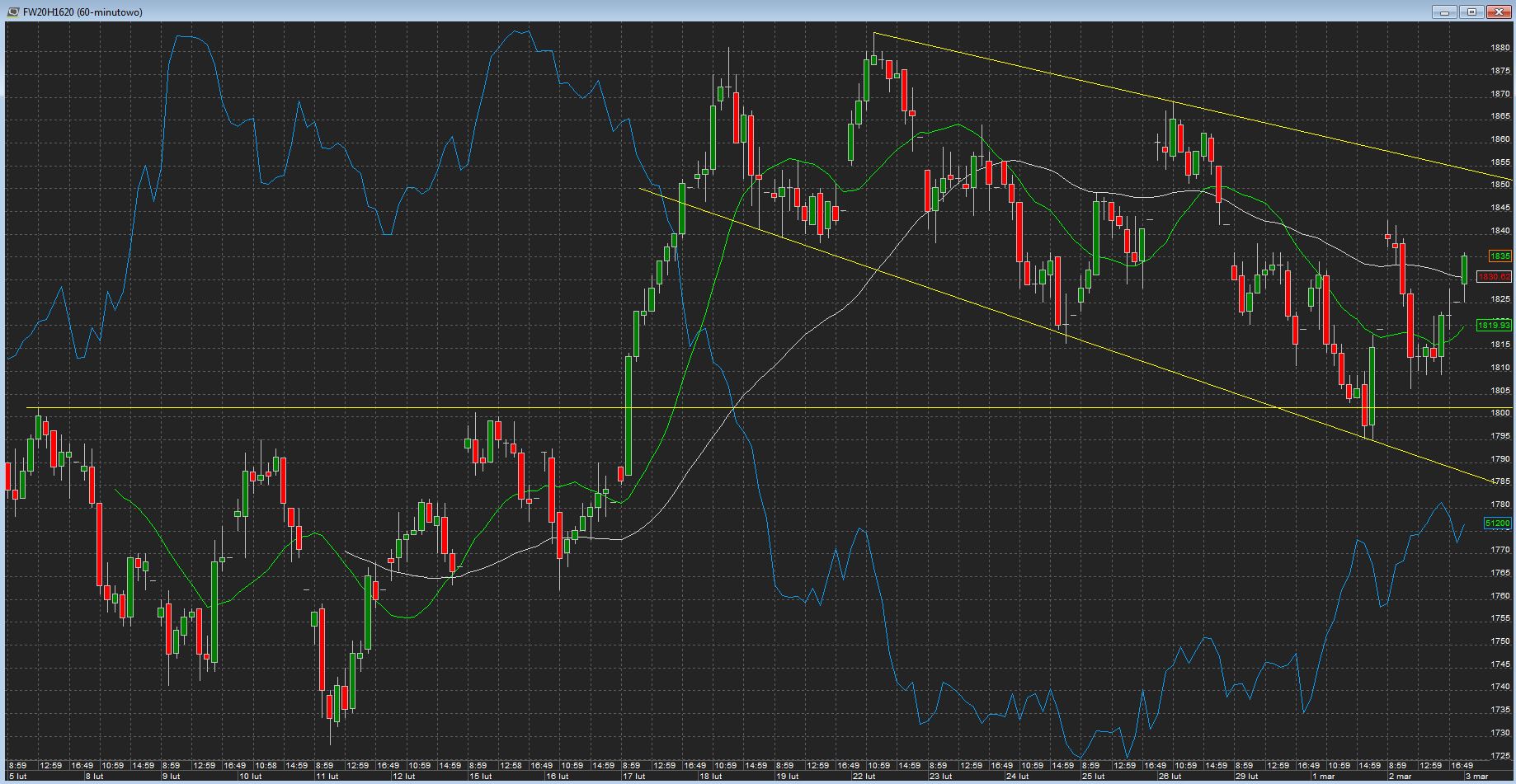Viewport: 1516px width, 784px height.
Task: Minimize the FW20H1620 chart window
Action: tap(1445, 12)
